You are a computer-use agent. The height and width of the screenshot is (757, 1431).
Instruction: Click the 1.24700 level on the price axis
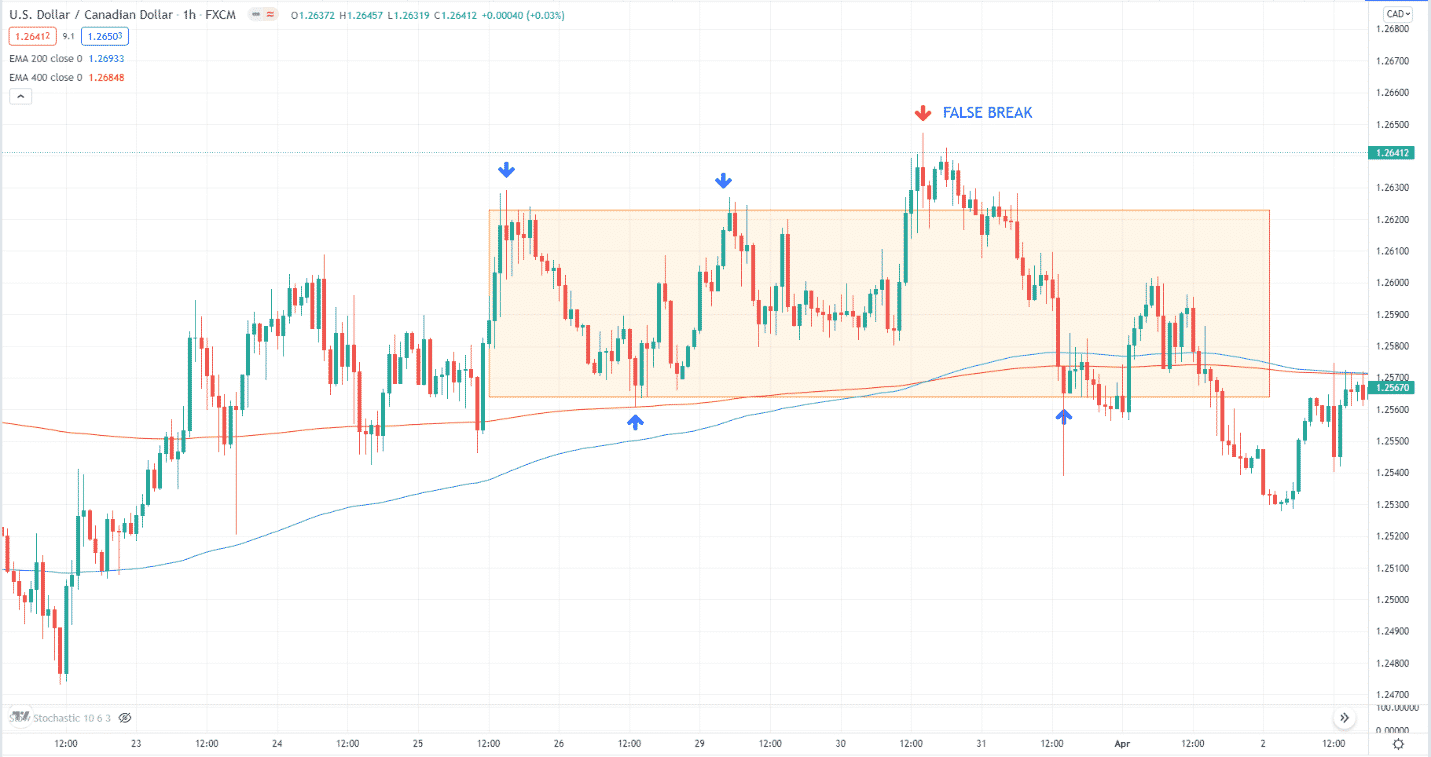pos(1393,695)
